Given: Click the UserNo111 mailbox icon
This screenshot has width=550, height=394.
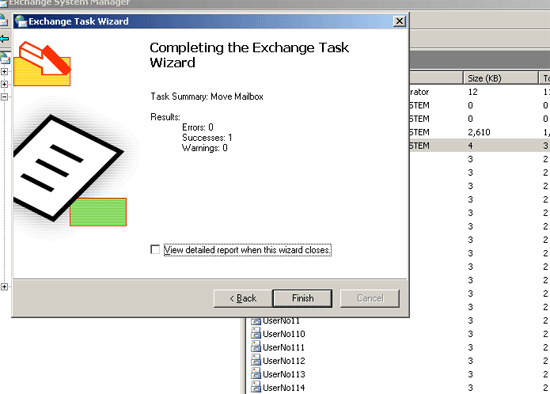Looking at the screenshot, I should pyautogui.click(x=256, y=347).
